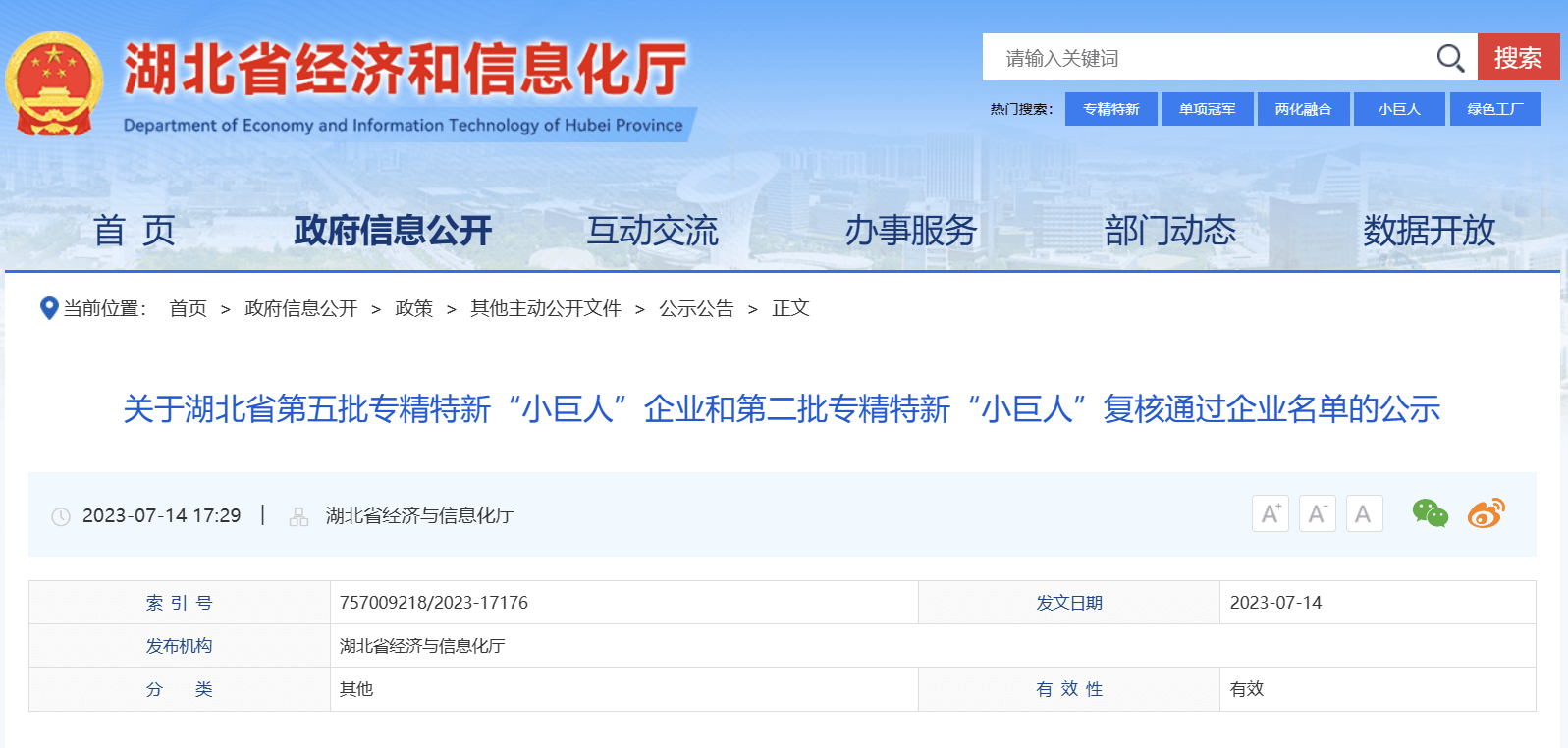
Task: Increase font size with A+ icon
Action: coord(1271,513)
